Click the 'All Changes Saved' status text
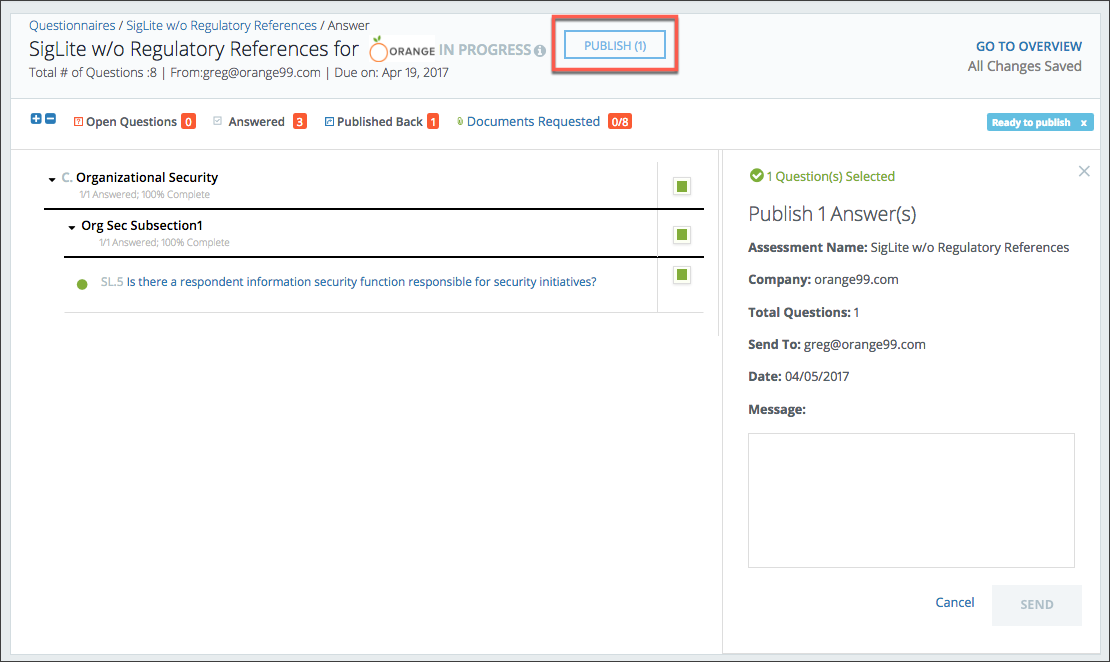The width and height of the screenshot is (1110, 662). 1024,67
